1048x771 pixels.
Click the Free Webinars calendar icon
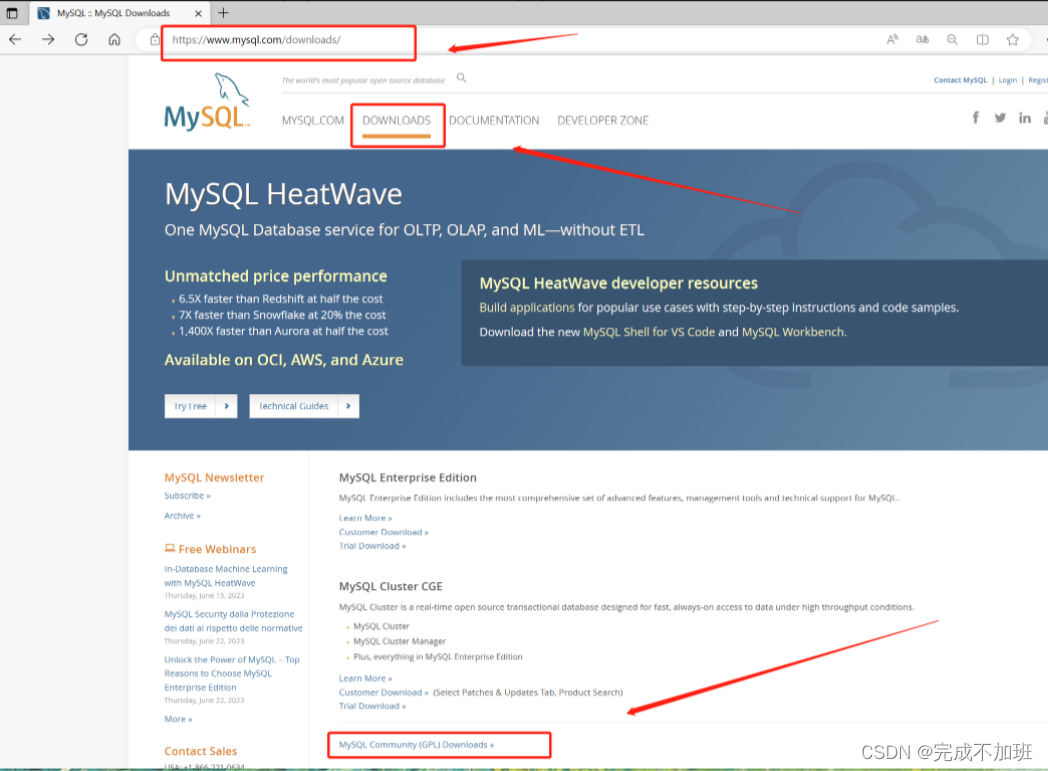pyautogui.click(x=169, y=548)
